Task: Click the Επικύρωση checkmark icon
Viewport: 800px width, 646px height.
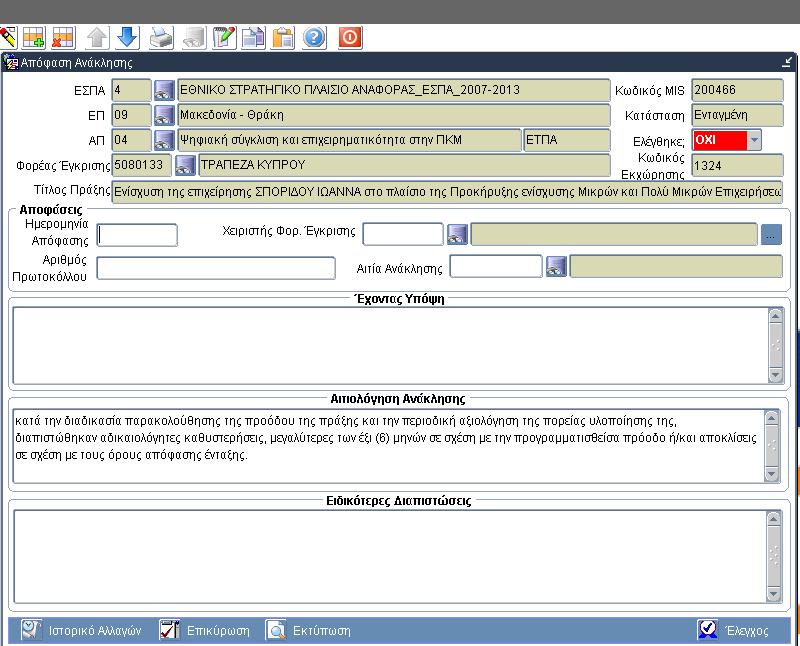Action: [169, 631]
